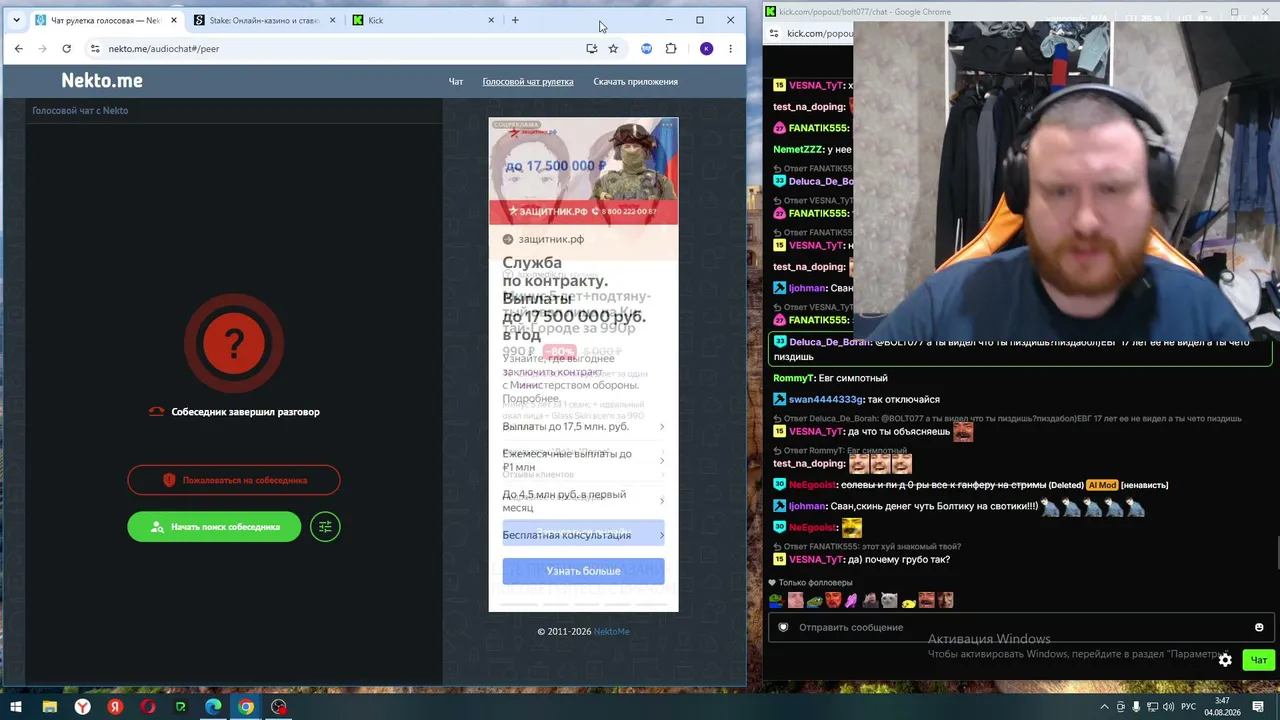Screen dimensions: 1280x720
Task: Bookmark this page with the star
Action: point(613,48)
